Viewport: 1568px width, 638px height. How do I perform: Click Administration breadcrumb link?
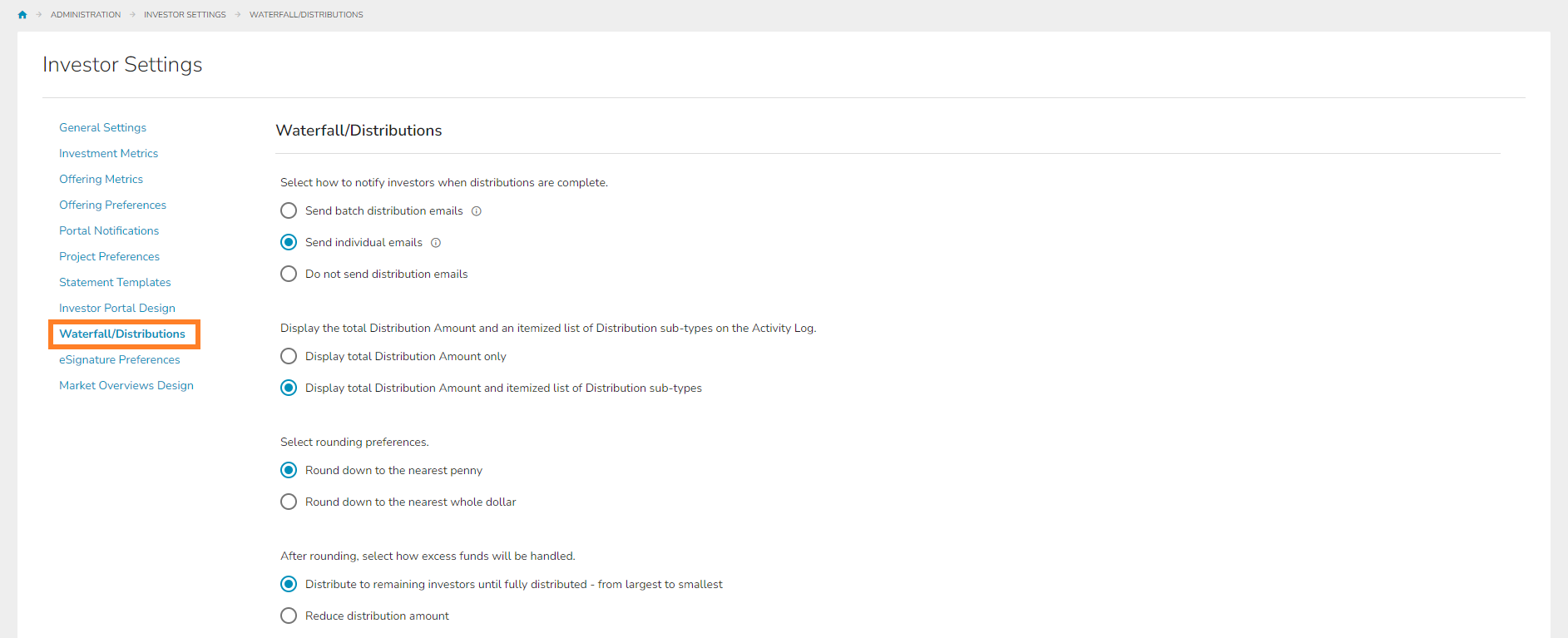(86, 15)
